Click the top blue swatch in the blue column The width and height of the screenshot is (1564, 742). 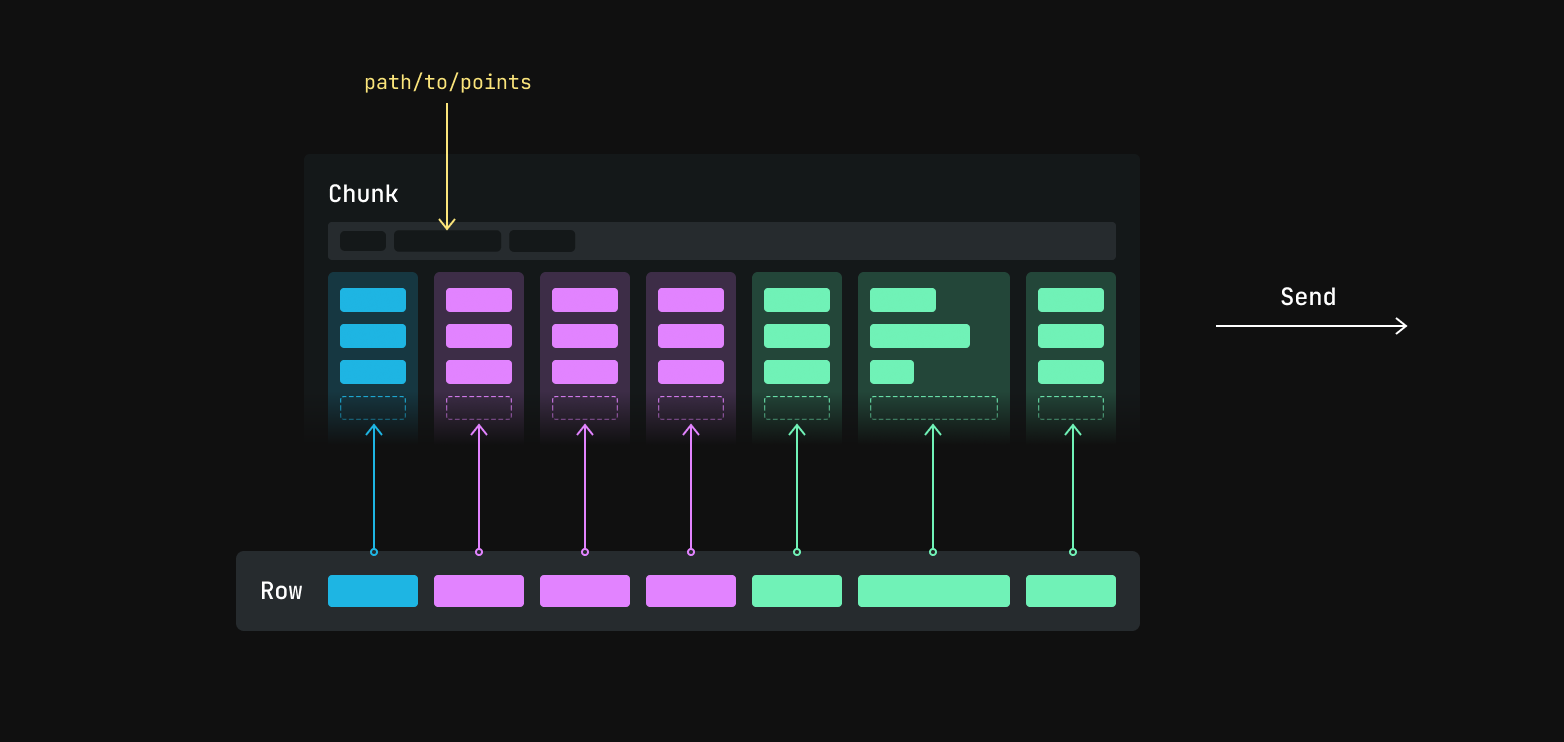373,299
